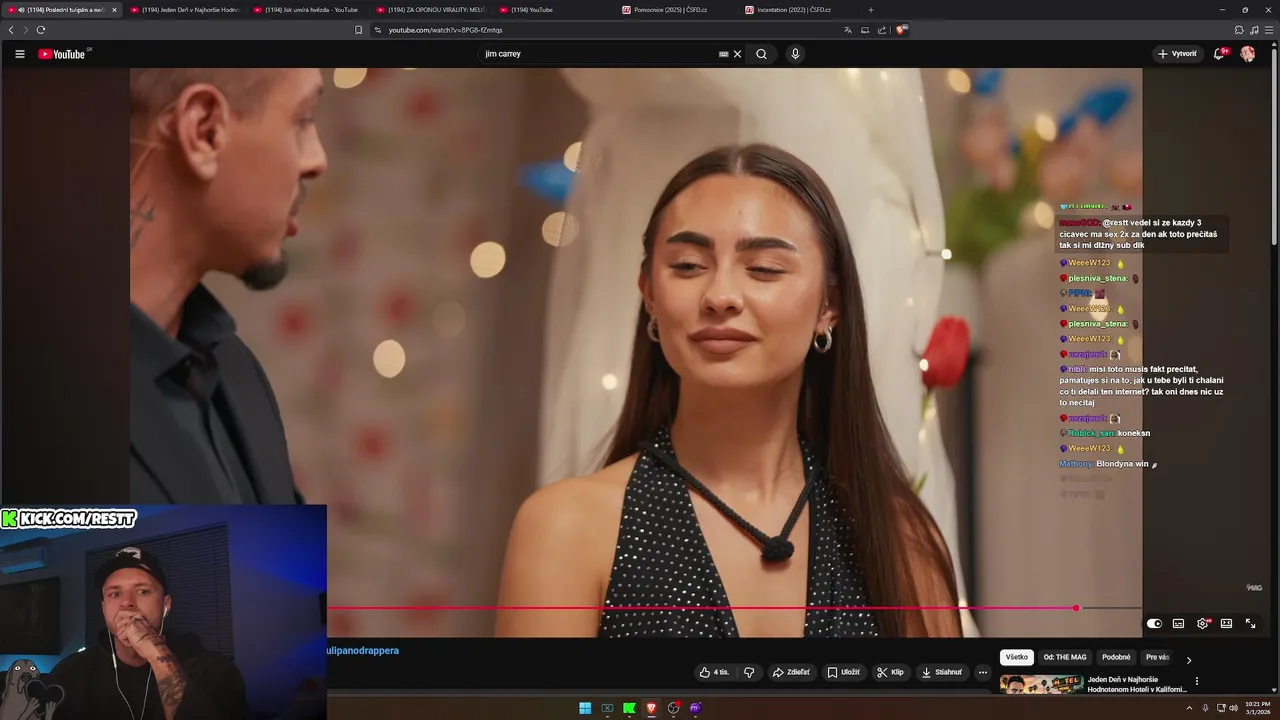Click the translate page icon in address bar
1280x720 pixels.
tap(848, 30)
